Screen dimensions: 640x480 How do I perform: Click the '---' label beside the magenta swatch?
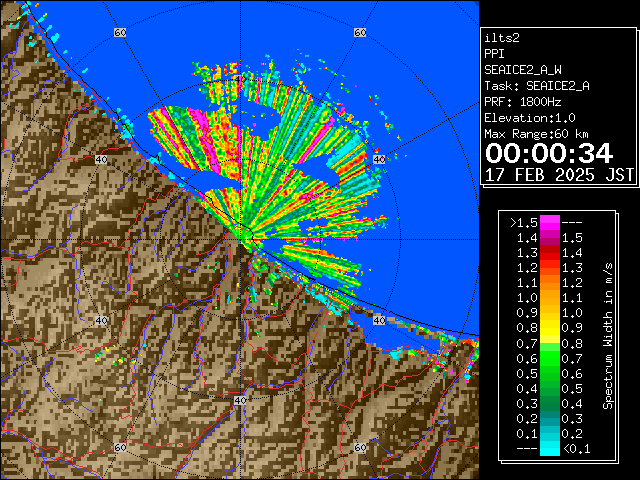[572, 223]
